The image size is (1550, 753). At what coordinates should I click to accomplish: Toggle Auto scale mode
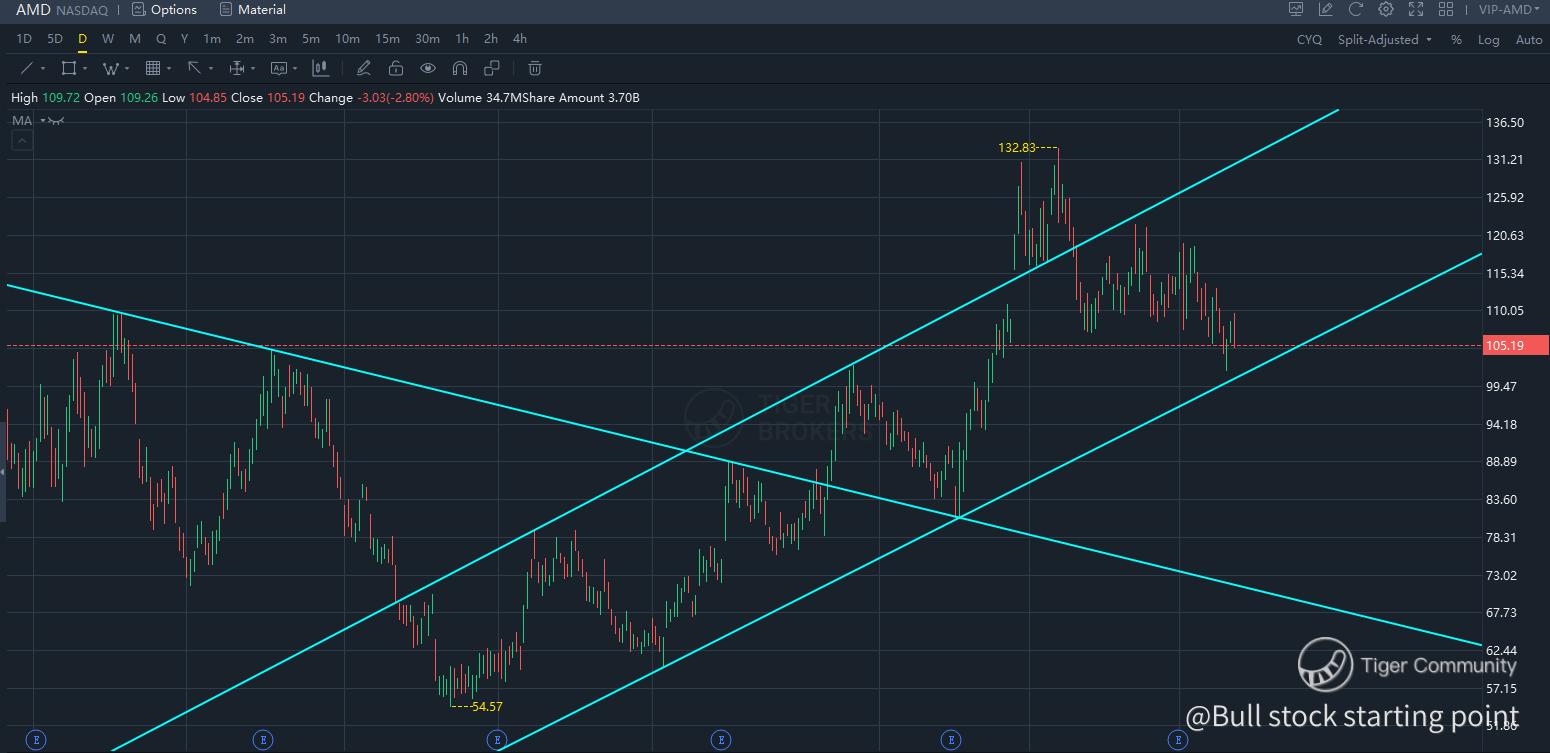coord(1529,40)
